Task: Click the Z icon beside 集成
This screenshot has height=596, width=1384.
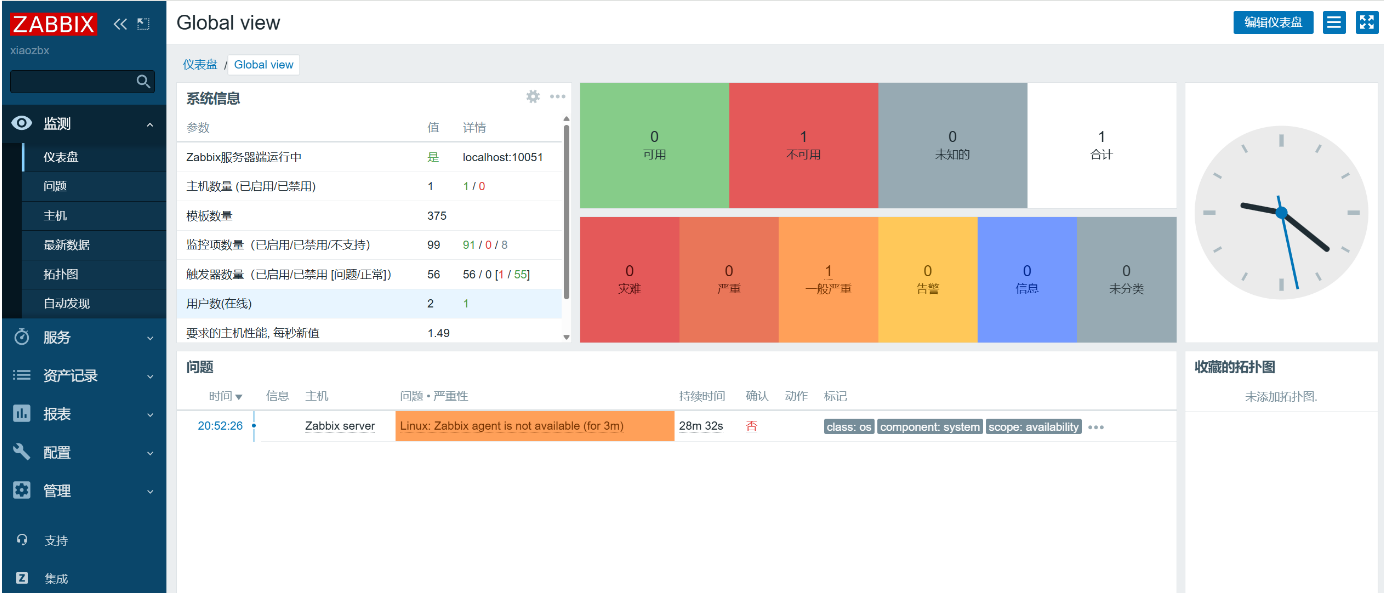Action: [22, 578]
